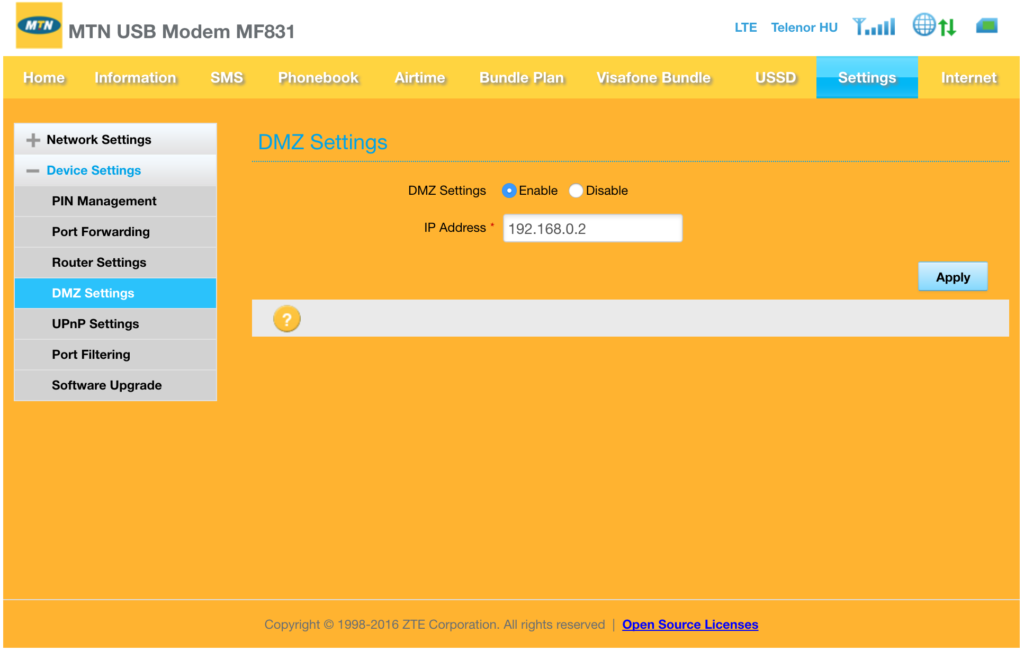Select Port Forwarding in the sidebar
1024x651 pixels.
pos(100,231)
